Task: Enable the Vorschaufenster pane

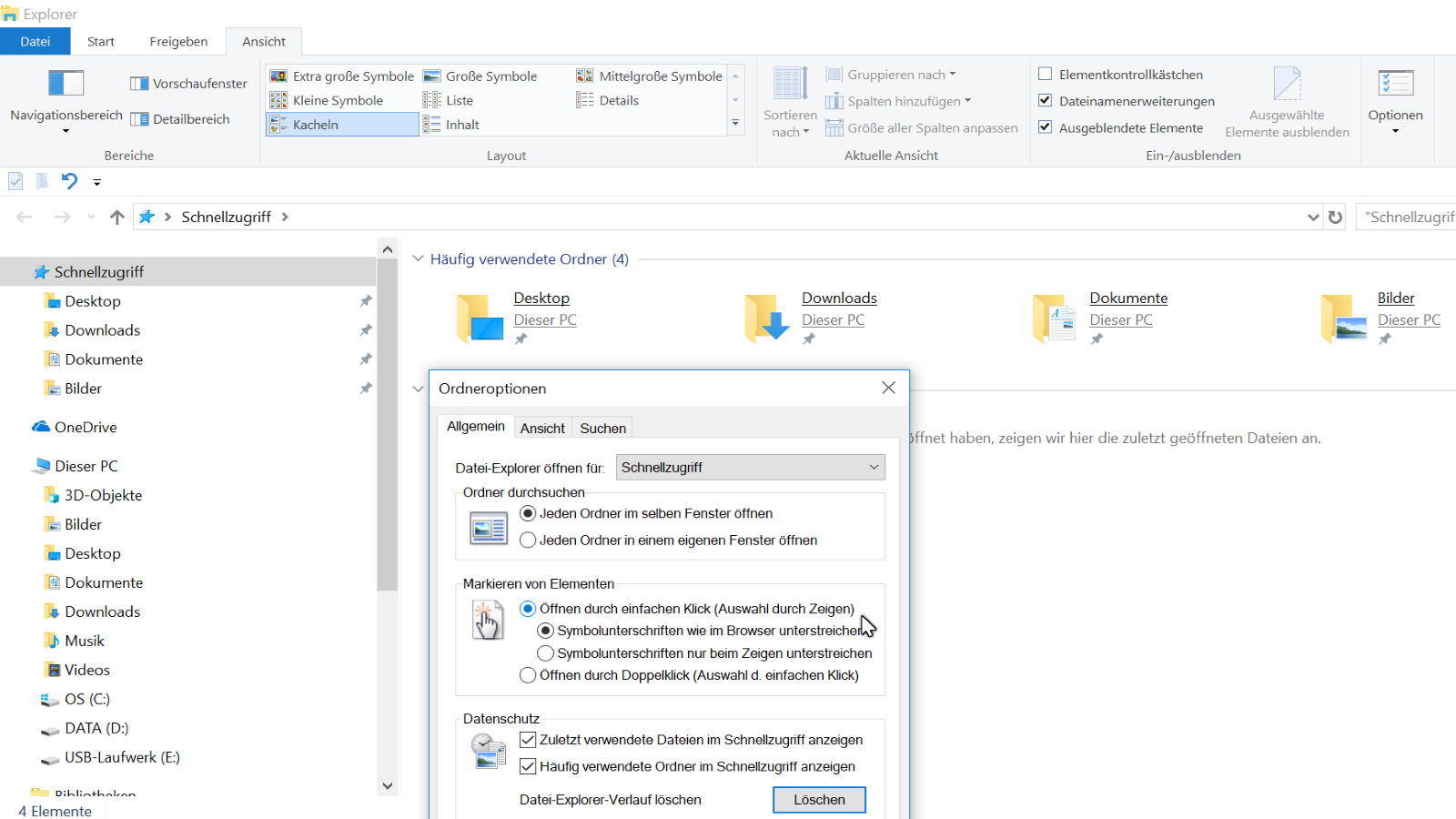Action: tap(187, 83)
